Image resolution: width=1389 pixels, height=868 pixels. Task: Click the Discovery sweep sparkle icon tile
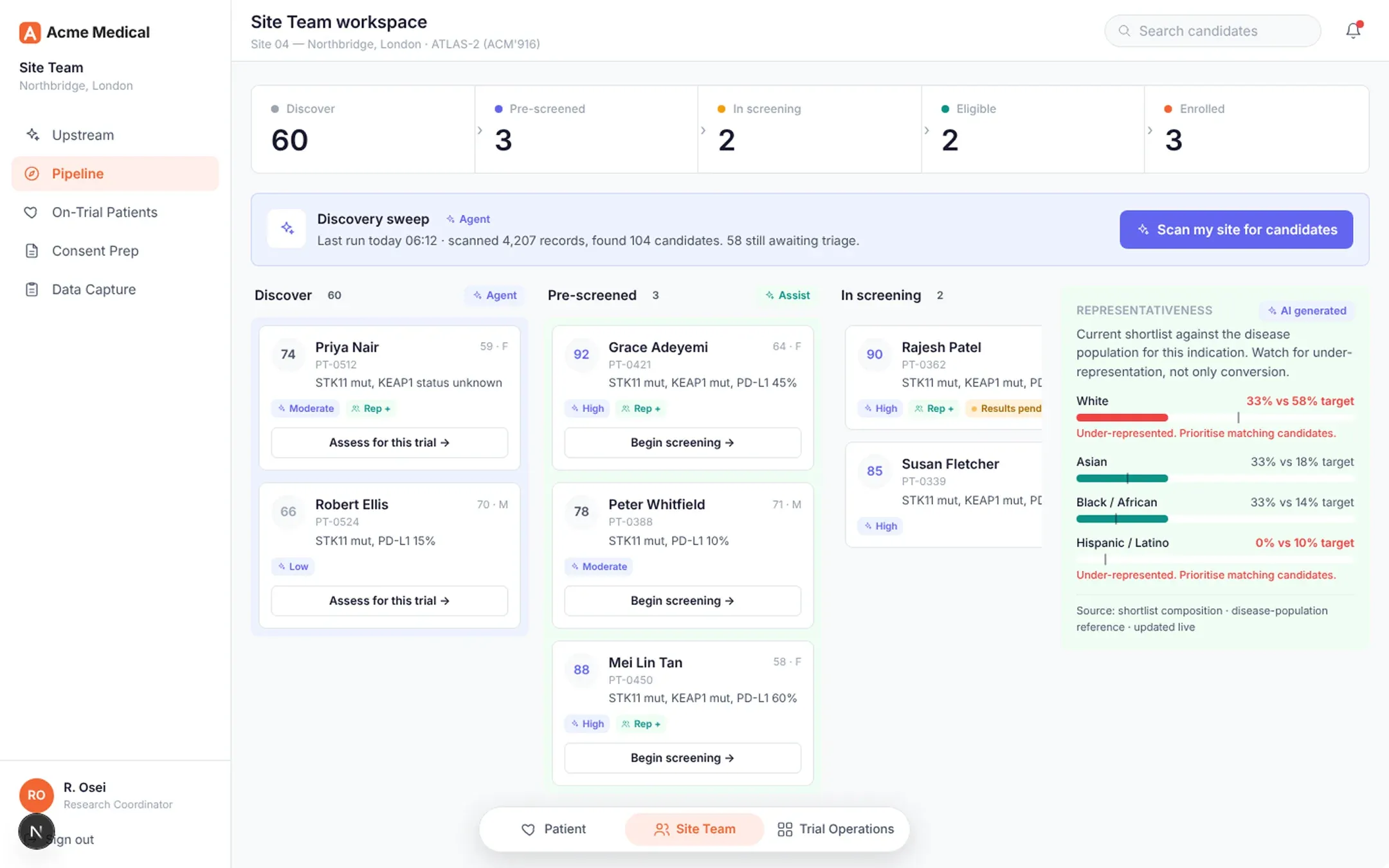pyautogui.click(x=287, y=229)
